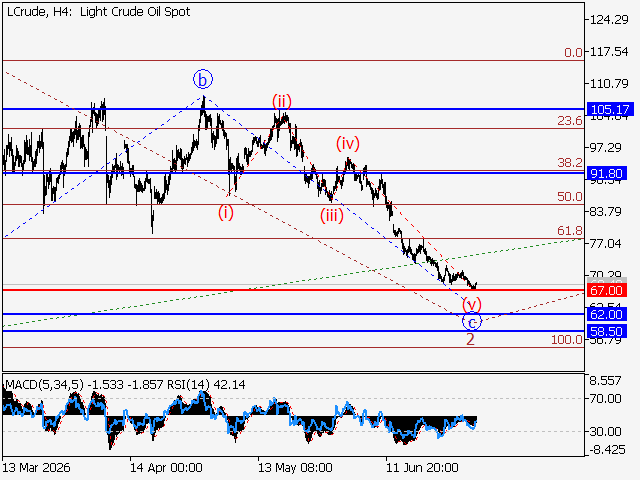Click the 13 May 08:00 time marker
Viewport: 640px width, 480px height.
click(x=295, y=467)
